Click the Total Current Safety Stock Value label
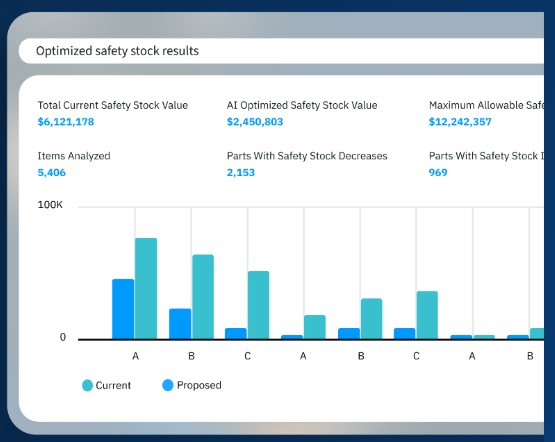 click(113, 105)
